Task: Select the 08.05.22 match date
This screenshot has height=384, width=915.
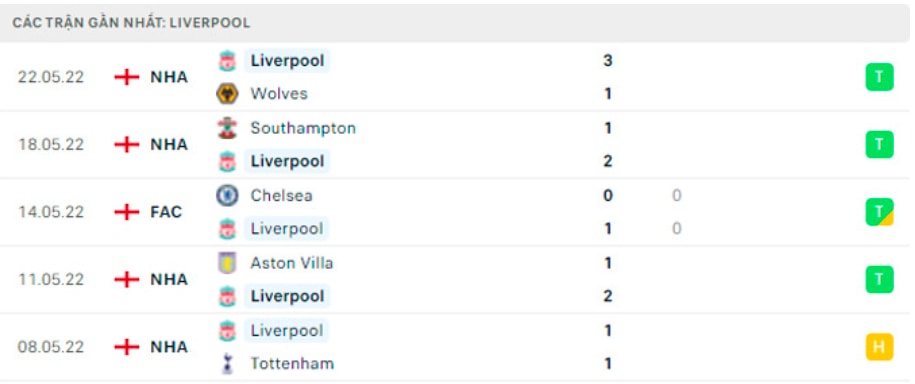Action: point(51,347)
